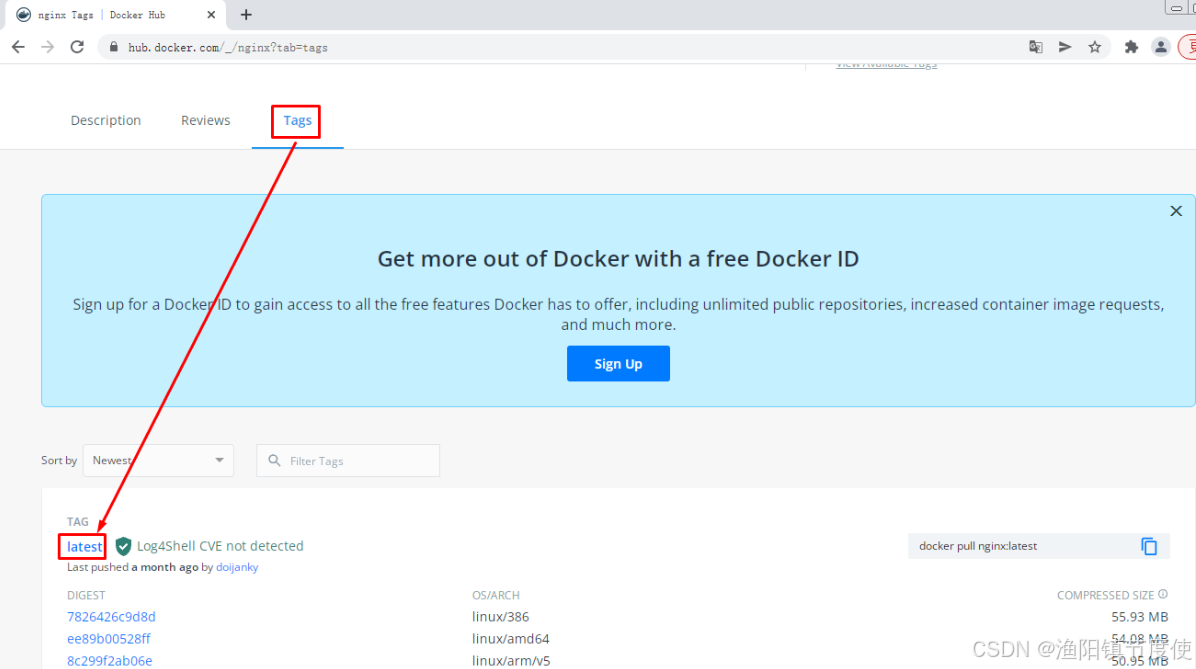Screen dimensions: 1196x669
Task: Open the doijanky user link
Action: click(x=236, y=568)
